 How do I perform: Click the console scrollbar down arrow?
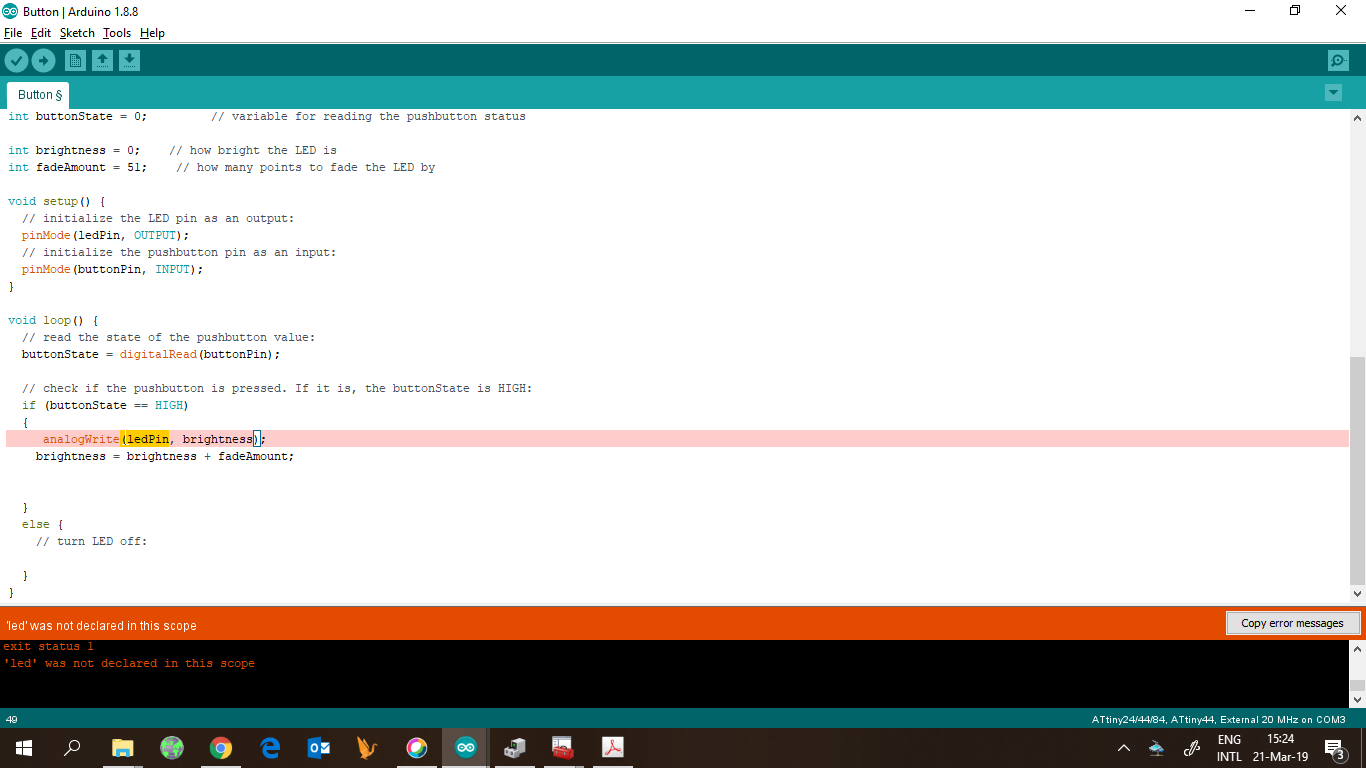point(1357,699)
